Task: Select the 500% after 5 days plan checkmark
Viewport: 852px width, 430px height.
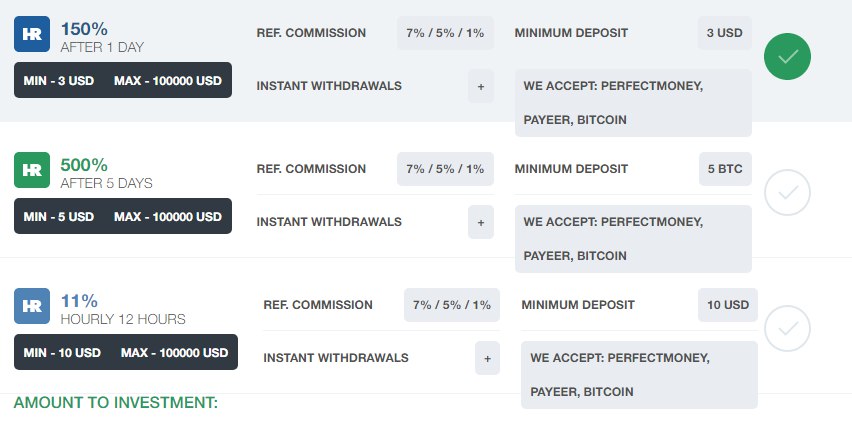Action: tap(787, 192)
